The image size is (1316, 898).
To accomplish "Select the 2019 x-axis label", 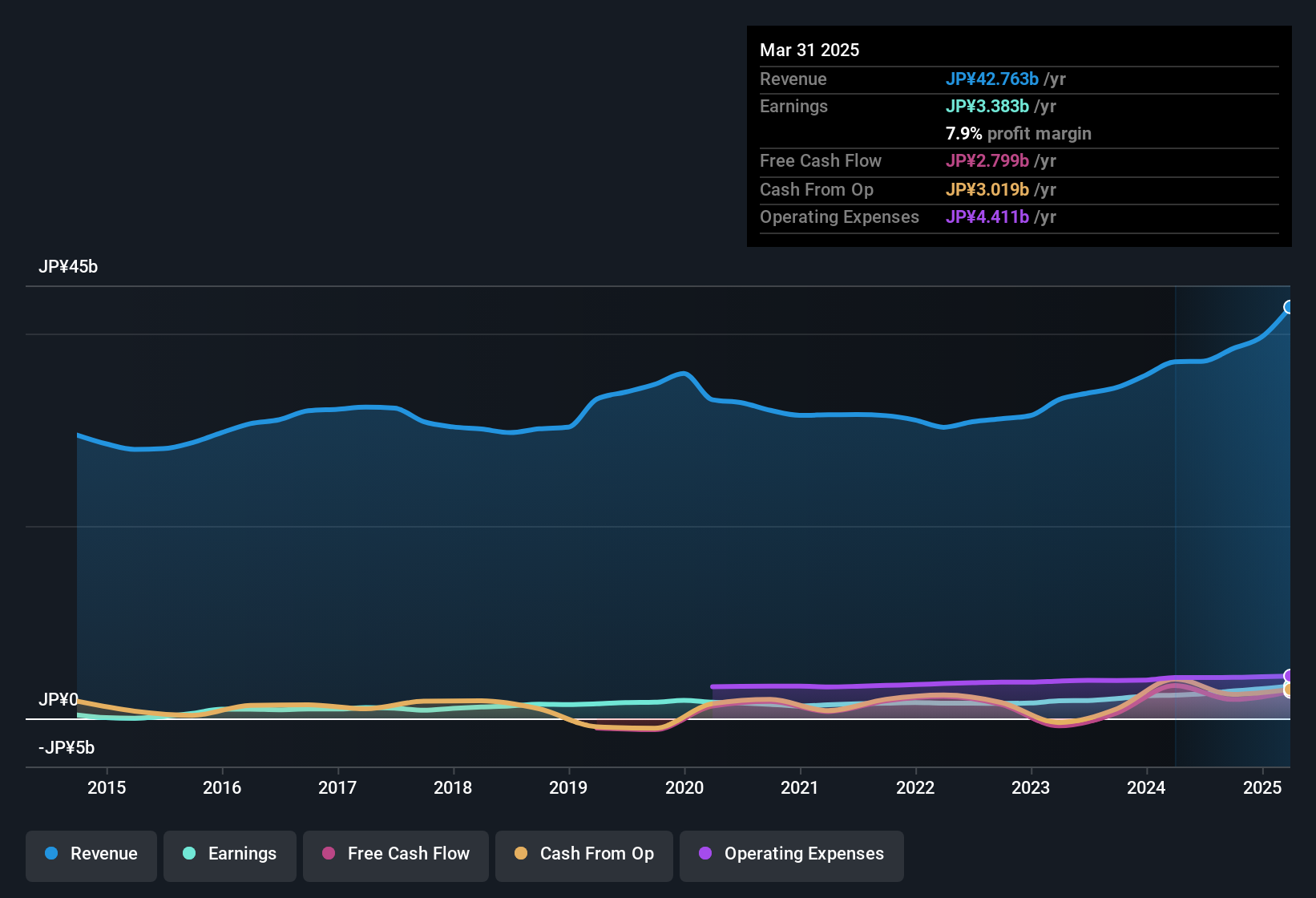I will coord(568,787).
